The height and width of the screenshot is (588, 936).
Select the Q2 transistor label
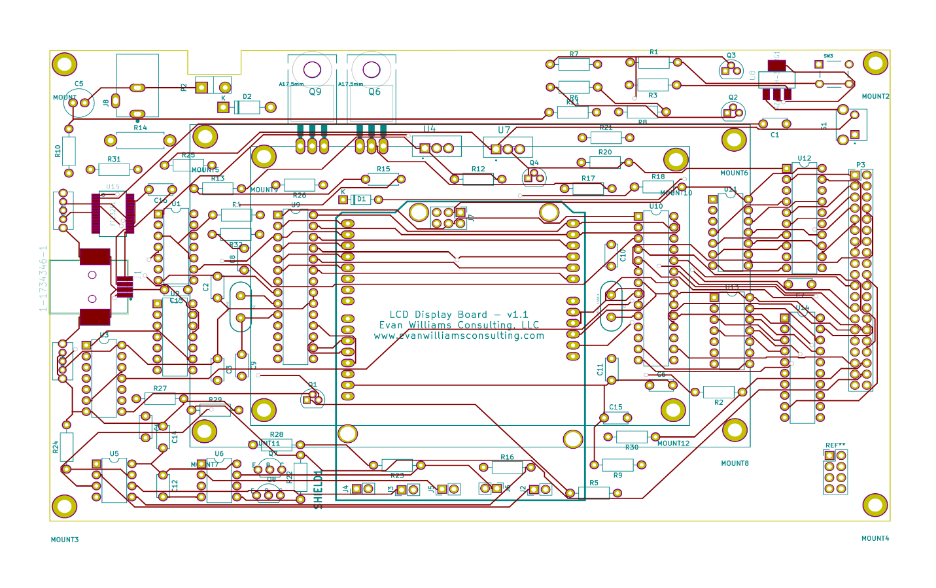[733, 97]
